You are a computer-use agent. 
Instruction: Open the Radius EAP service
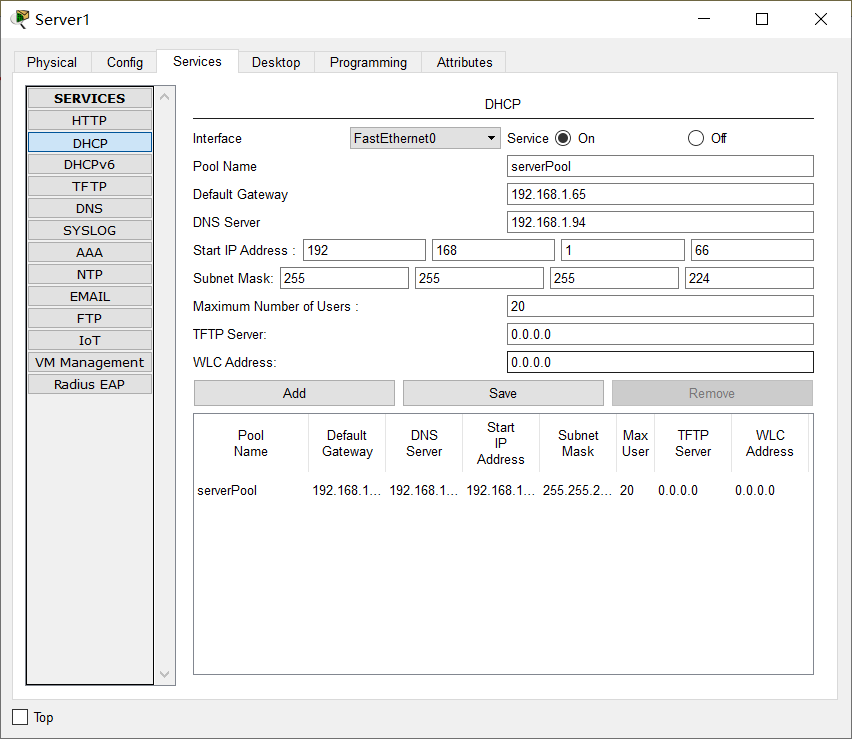90,384
